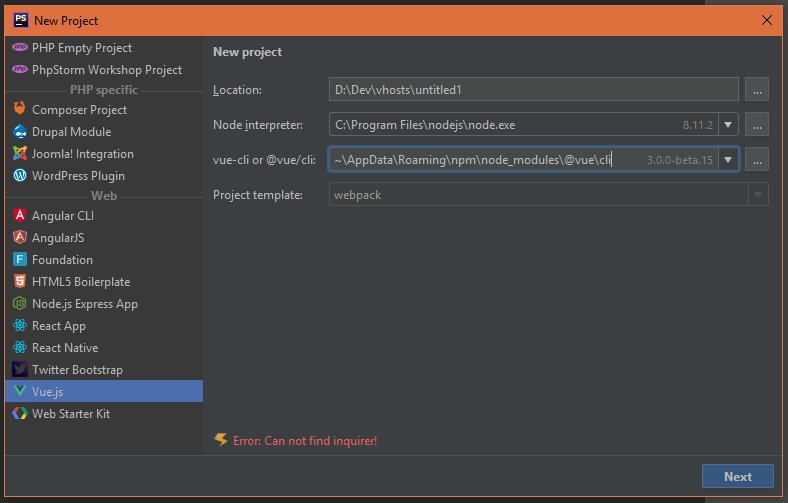Choose PhpStorm Workshop Project entry
The width and height of the screenshot is (788, 503).
point(104,70)
